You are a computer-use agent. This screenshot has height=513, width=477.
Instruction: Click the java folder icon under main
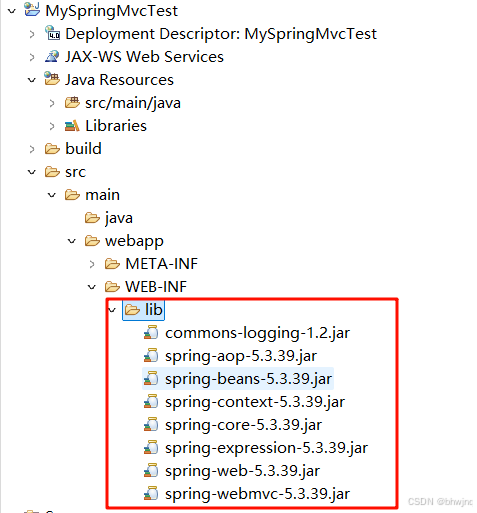click(92, 218)
